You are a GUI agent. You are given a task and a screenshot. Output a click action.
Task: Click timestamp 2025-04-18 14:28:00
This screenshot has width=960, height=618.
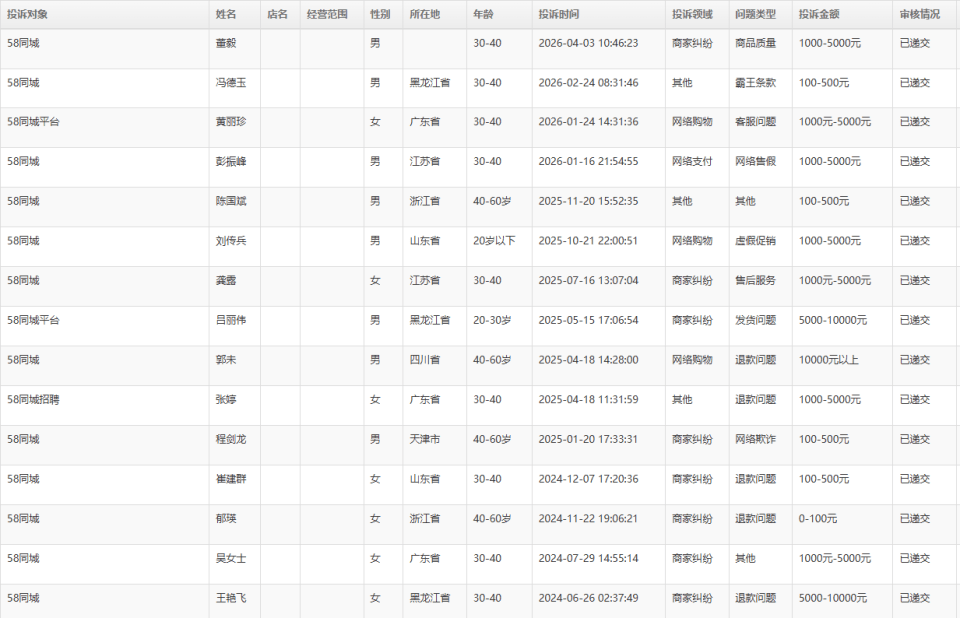[588, 360]
